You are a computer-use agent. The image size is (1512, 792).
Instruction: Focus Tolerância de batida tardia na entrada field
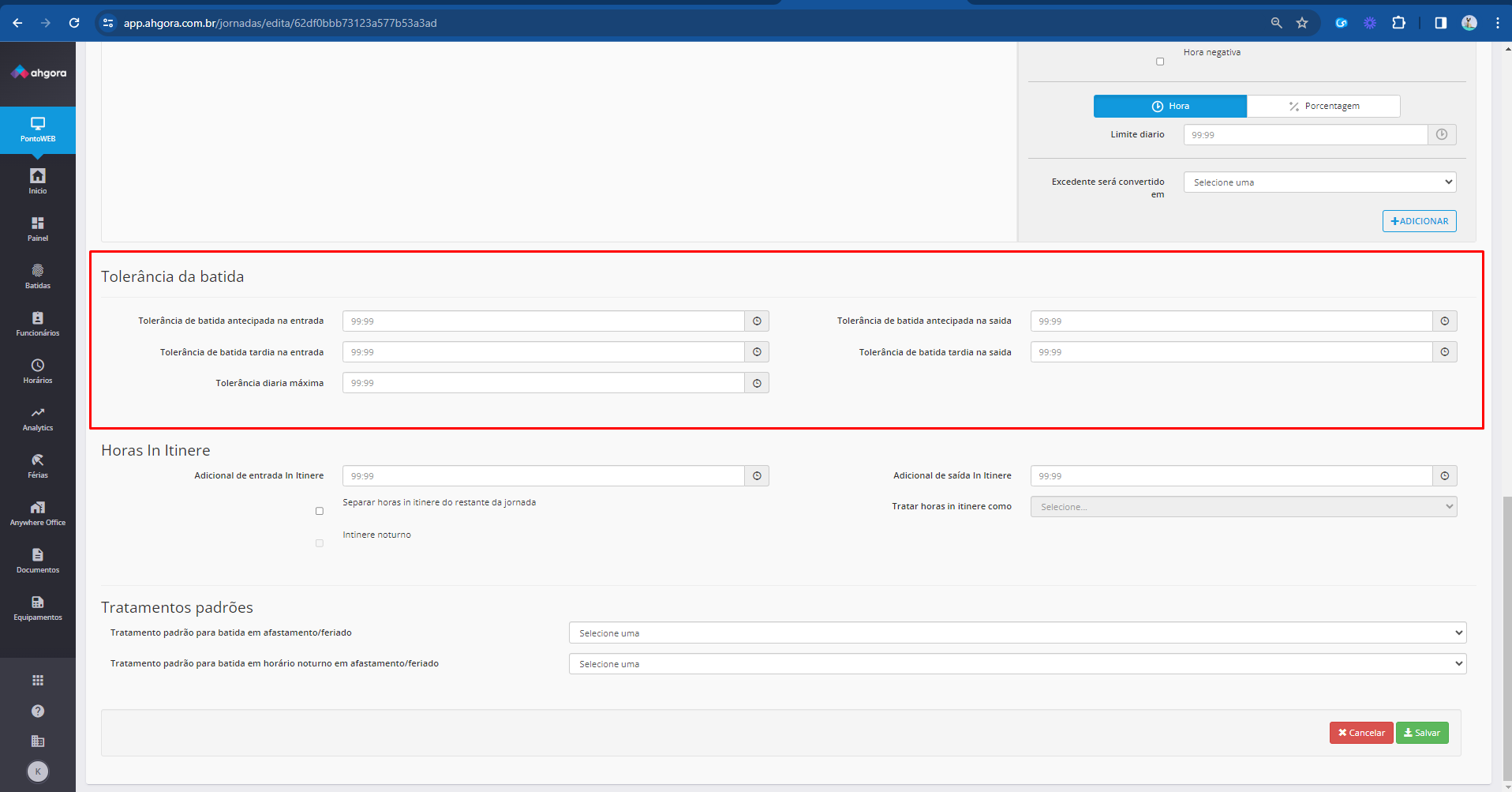coord(544,352)
